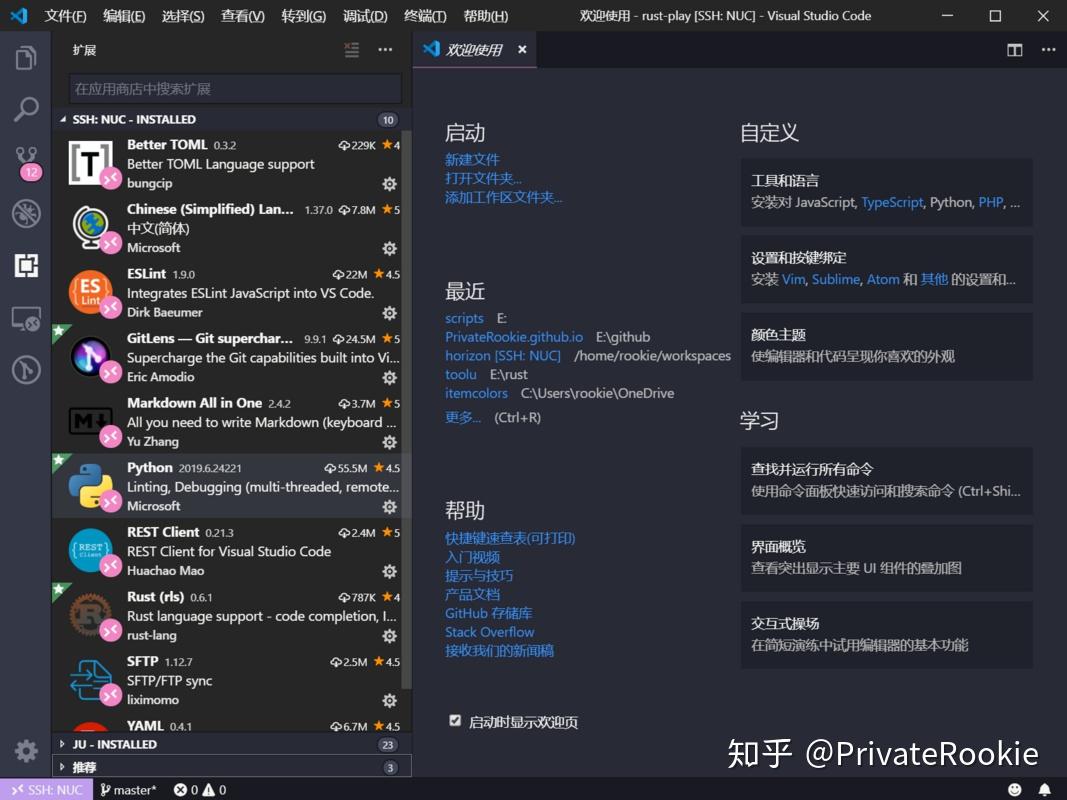1067x800 pixels.
Task: Open the 文件(F) menu
Action: pyautogui.click(x=65, y=16)
